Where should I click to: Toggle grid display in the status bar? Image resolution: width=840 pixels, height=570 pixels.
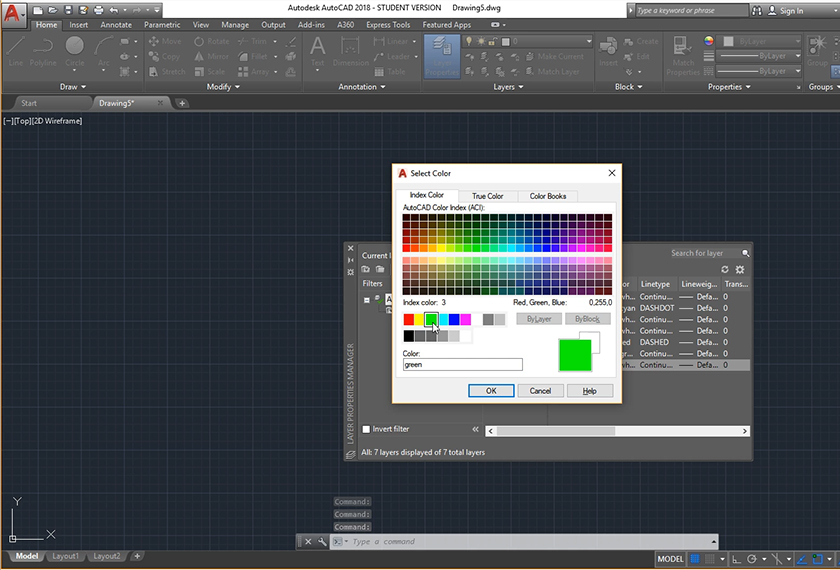pos(693,558)
